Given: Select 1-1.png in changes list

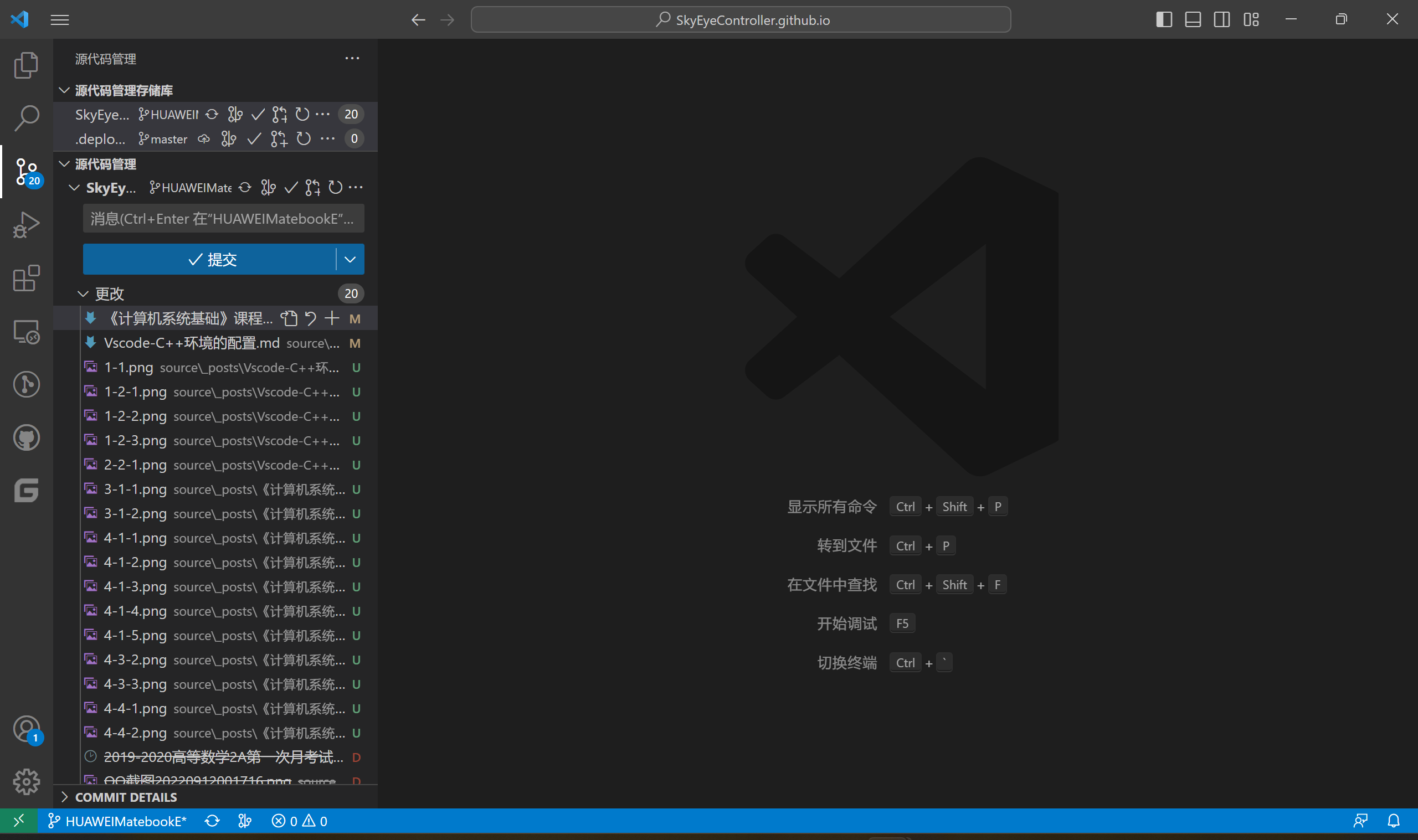Looking at the screenshot, I should tap(215, 367).
